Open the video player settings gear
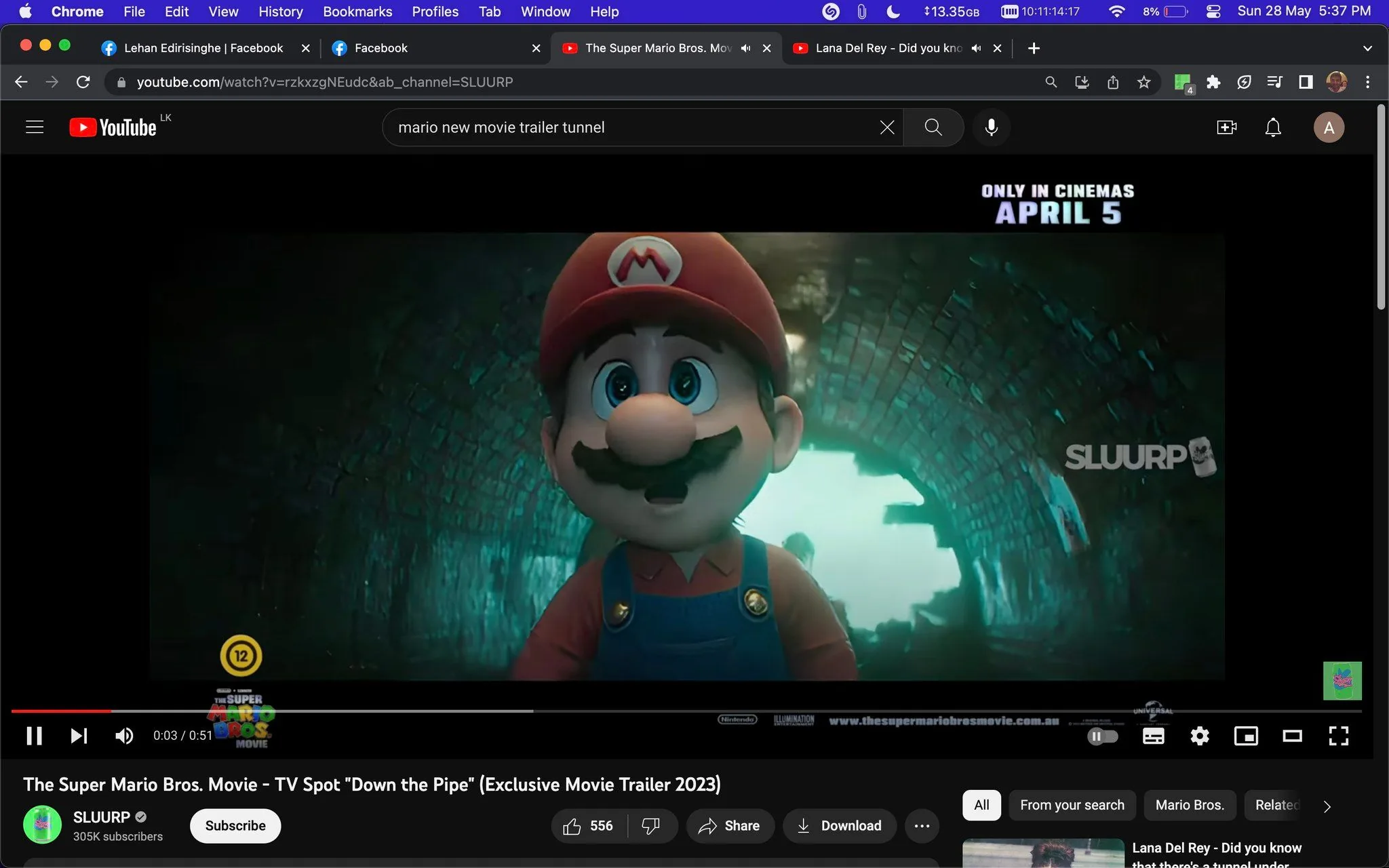1389x868 pixels. (x=1199, y=736)
